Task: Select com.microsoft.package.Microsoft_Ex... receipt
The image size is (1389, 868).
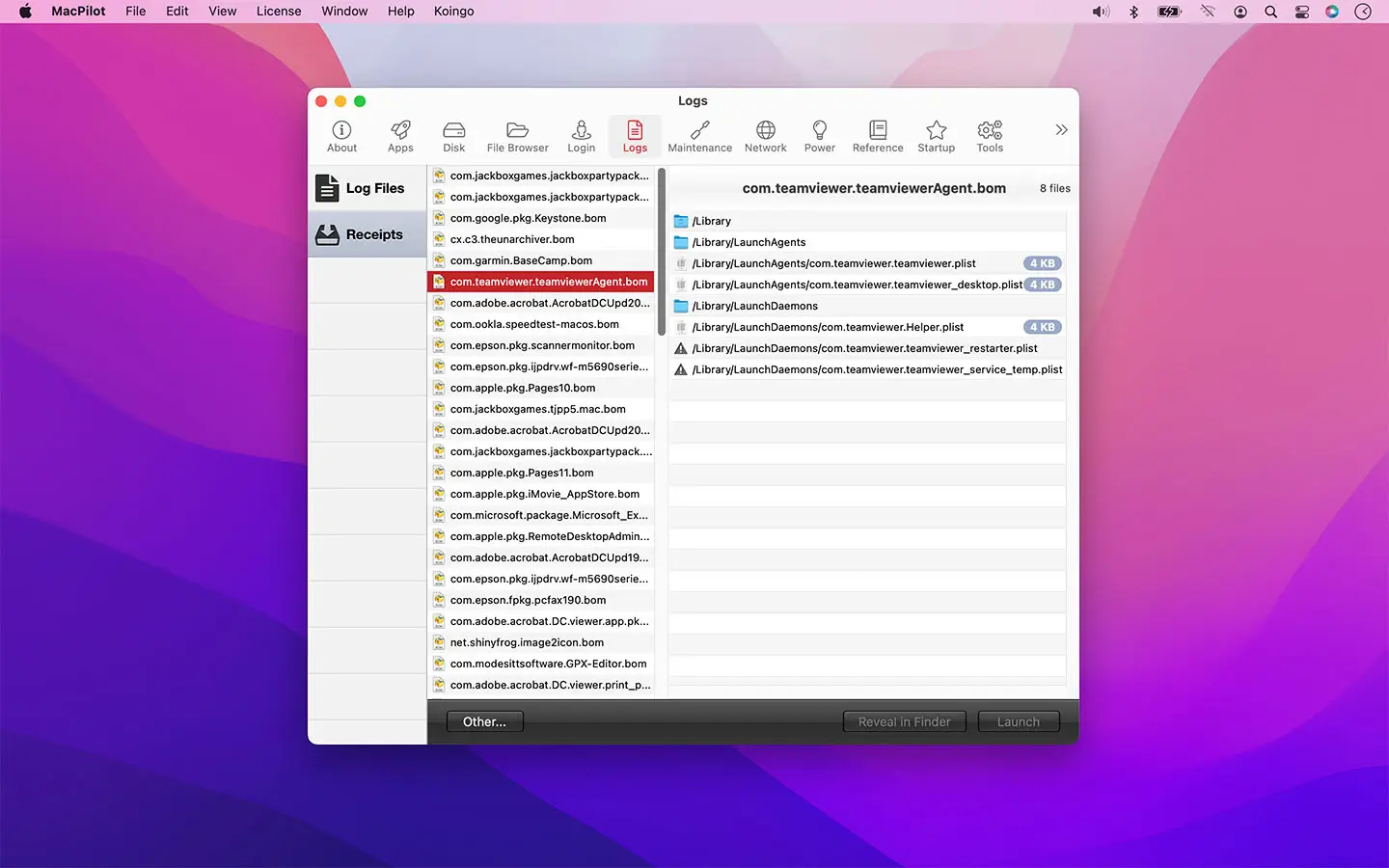Action: pyautogui.click(x=541, y=515)
